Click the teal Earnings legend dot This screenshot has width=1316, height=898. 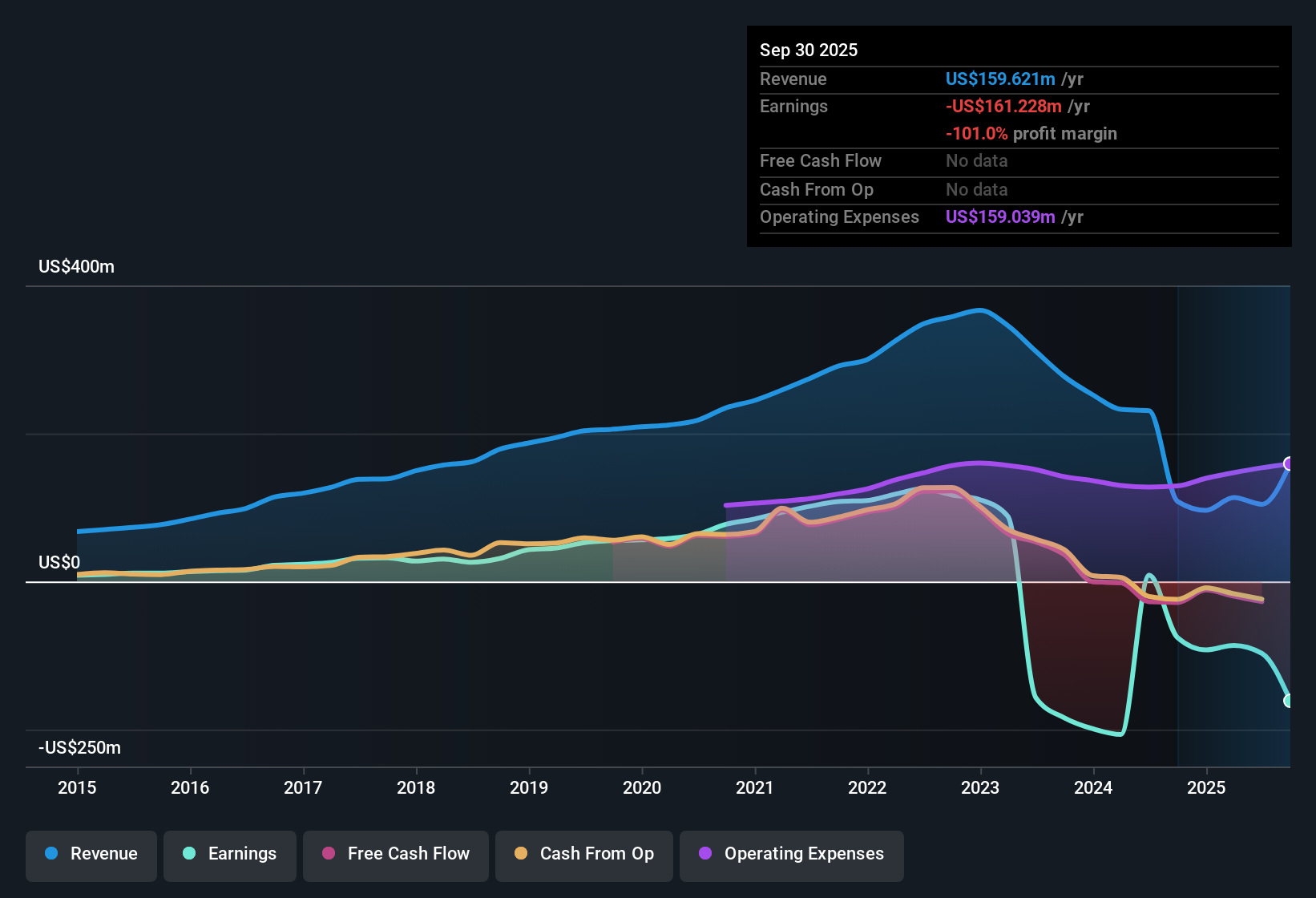[x=189, y=855]
